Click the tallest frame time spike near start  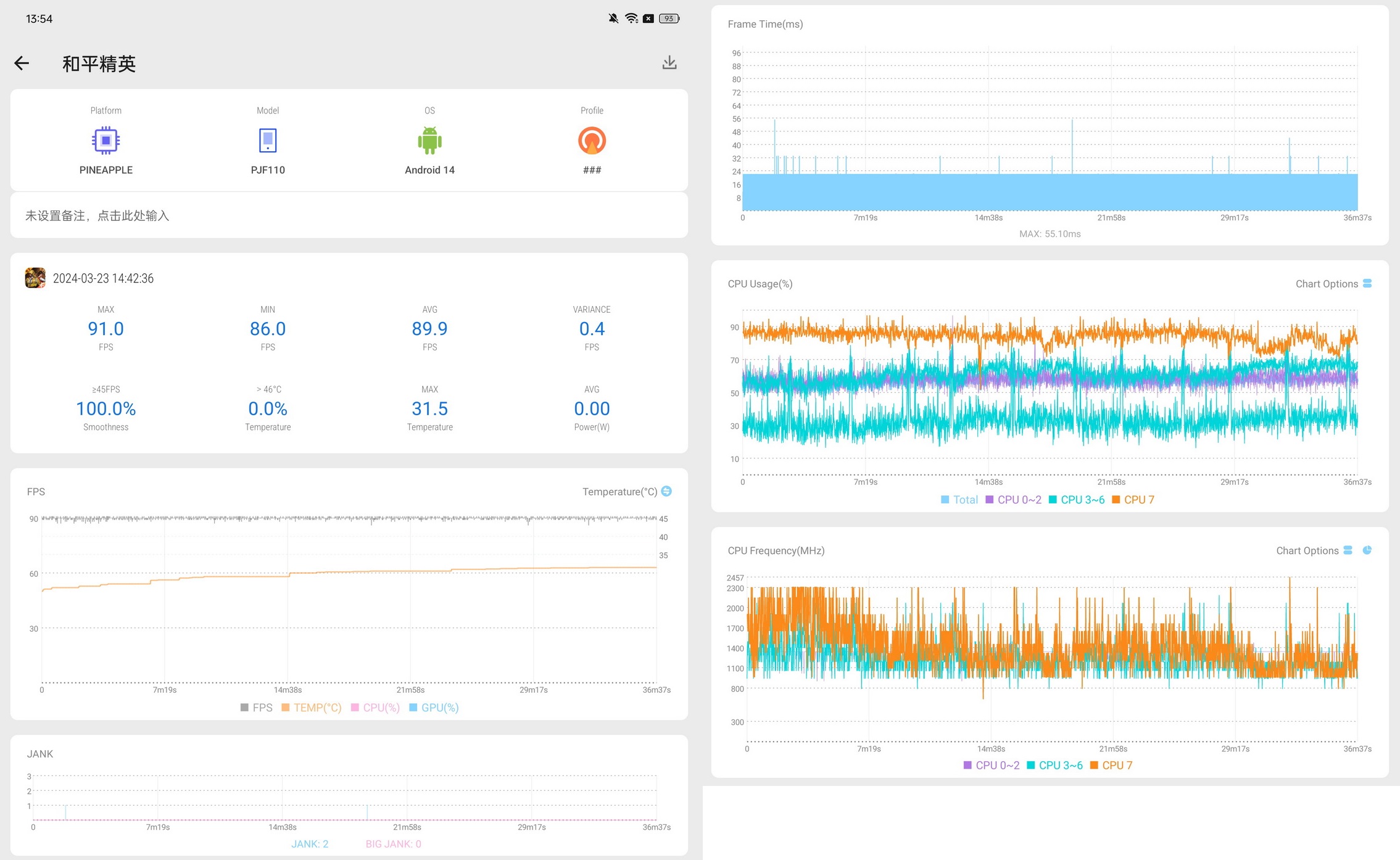(x=774, y=146)
